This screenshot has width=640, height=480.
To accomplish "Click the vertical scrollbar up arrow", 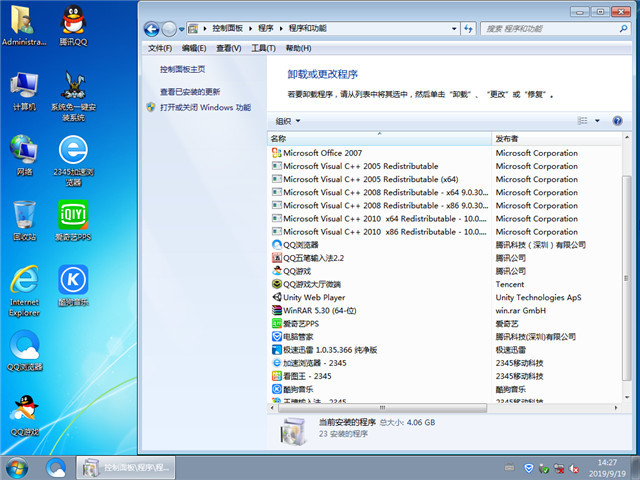I will [627, 138].
